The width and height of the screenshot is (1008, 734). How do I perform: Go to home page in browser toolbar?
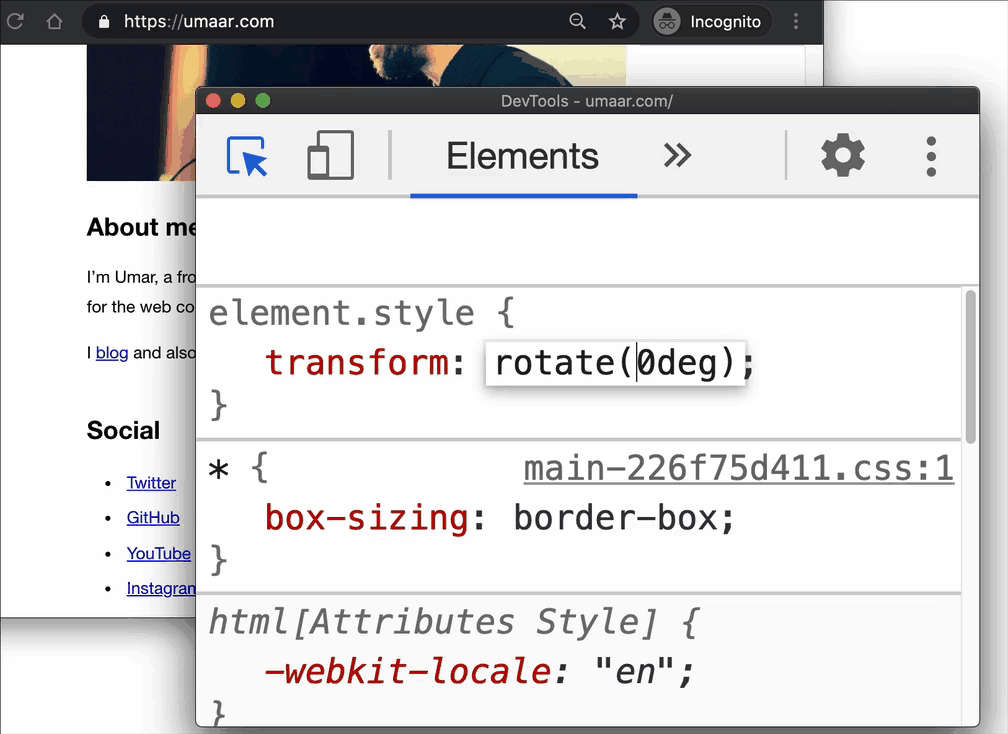pos(55,21)
